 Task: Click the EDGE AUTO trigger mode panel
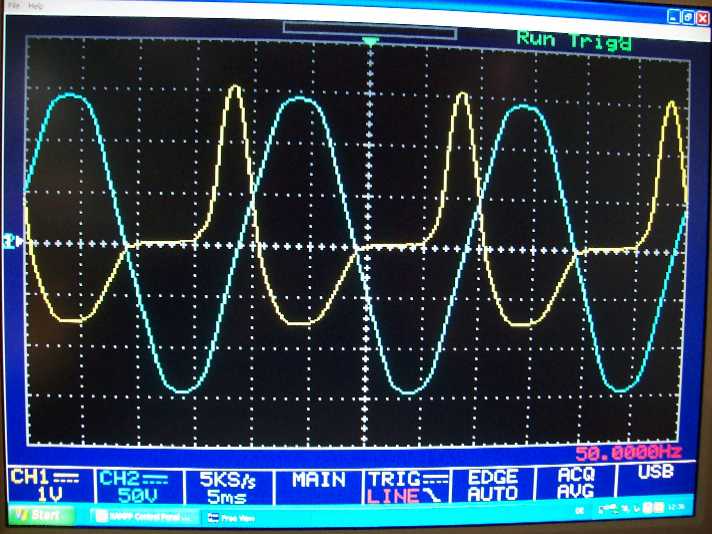[492, 485]
